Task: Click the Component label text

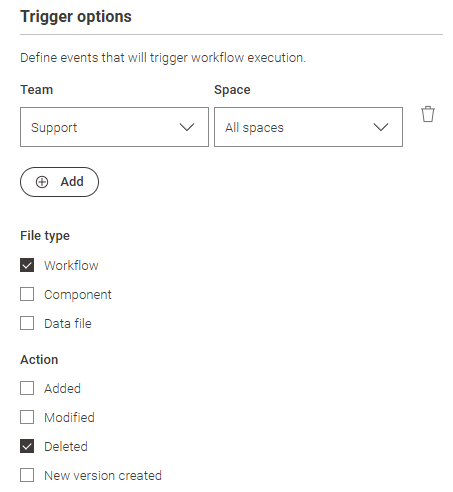Action: pyautogui.click(x=78, y=295)
